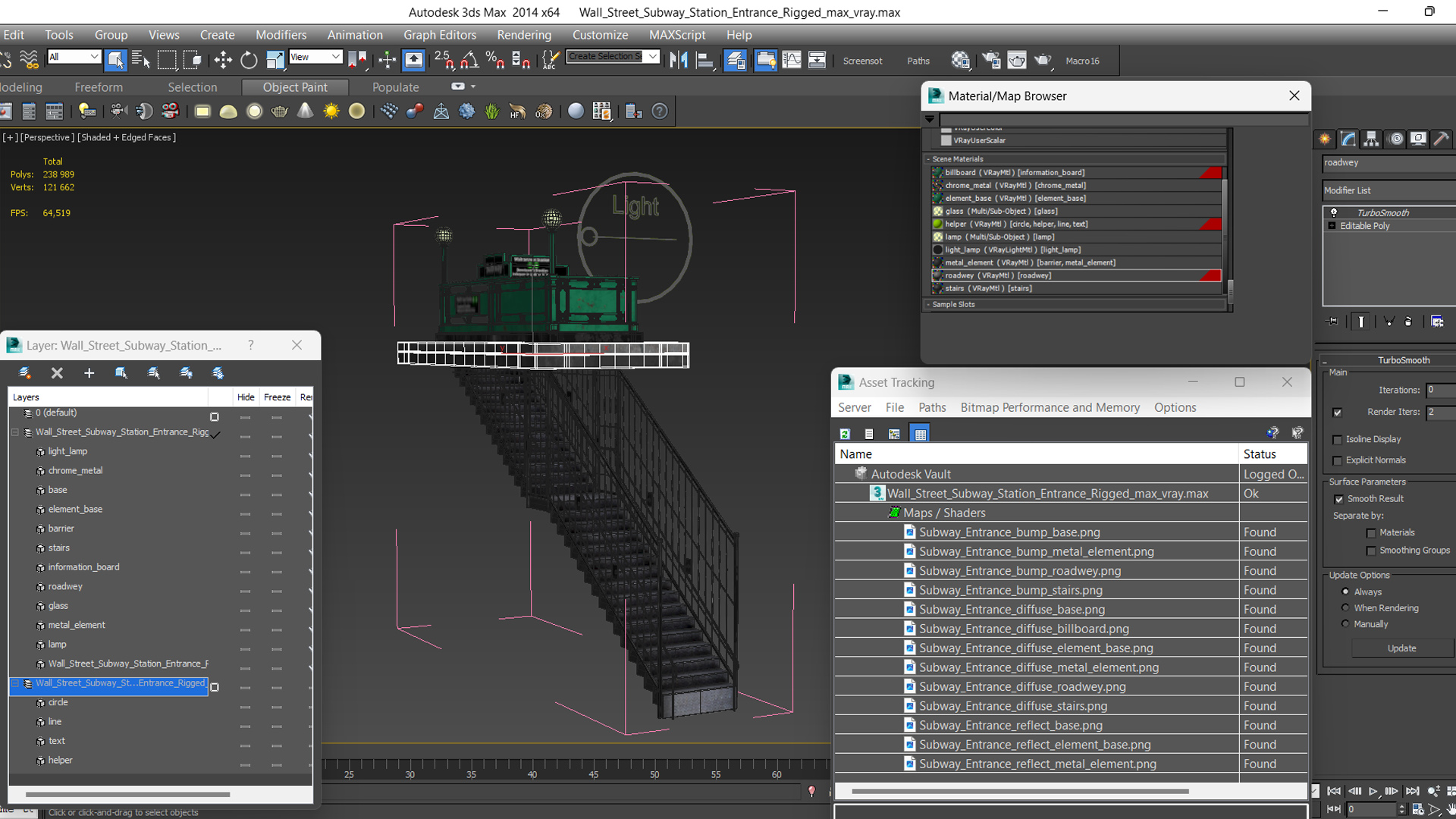Click the Iterations value field
The image size is (1456, 819).
(x=1440, y=390)
